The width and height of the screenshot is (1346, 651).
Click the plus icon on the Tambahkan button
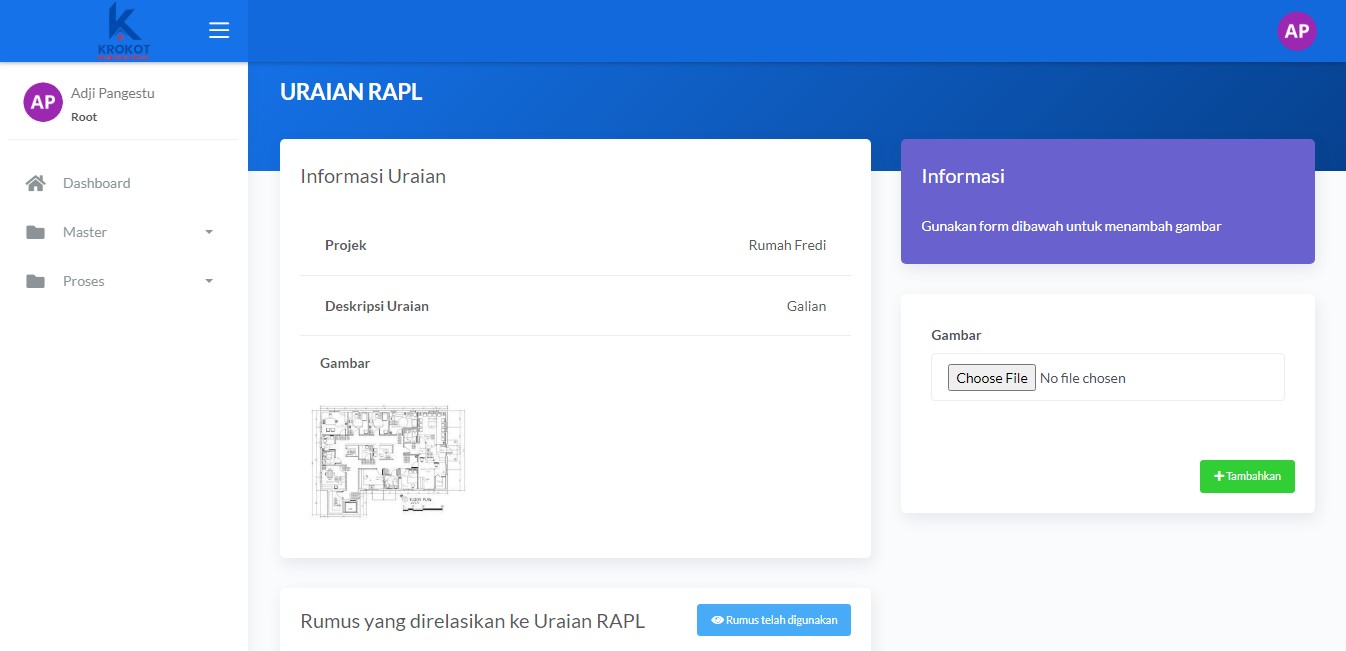pos(1219,477)
